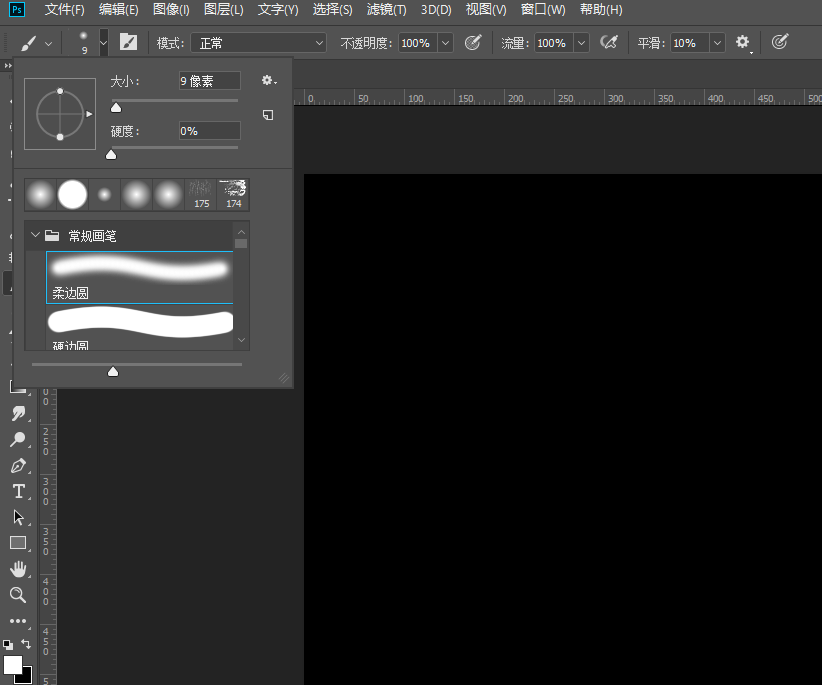Select the Hand tool
The image size is (822, 685).
pyautogui.click(x=18, y=569)
